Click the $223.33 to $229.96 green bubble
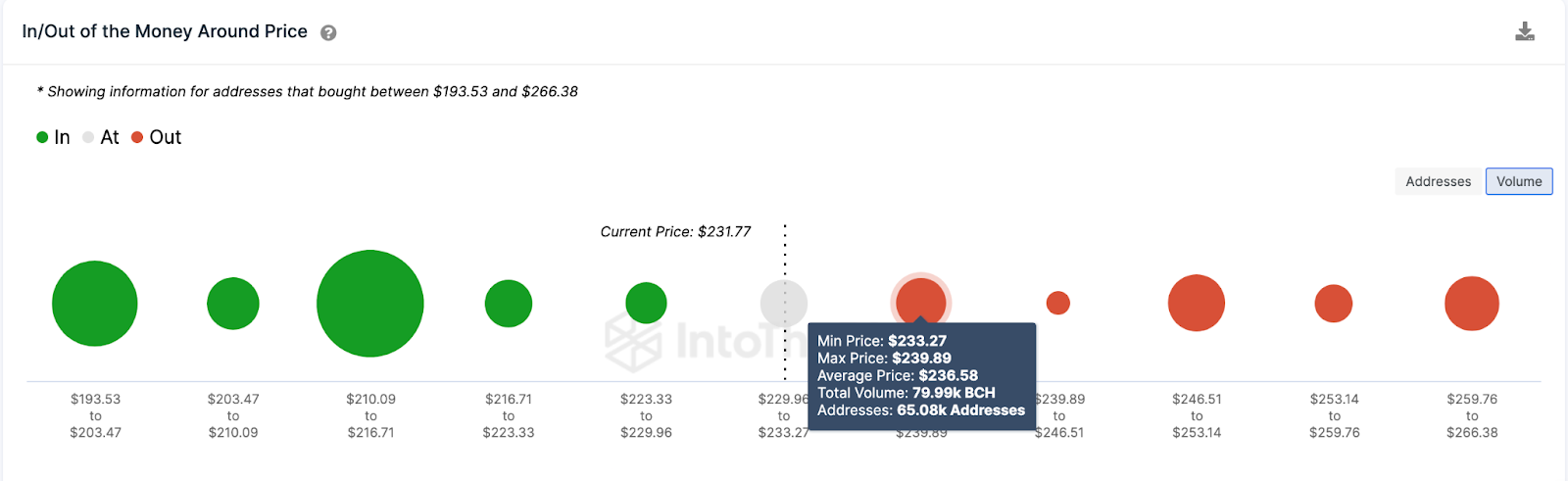The image size is (1568, 481). 646,303
